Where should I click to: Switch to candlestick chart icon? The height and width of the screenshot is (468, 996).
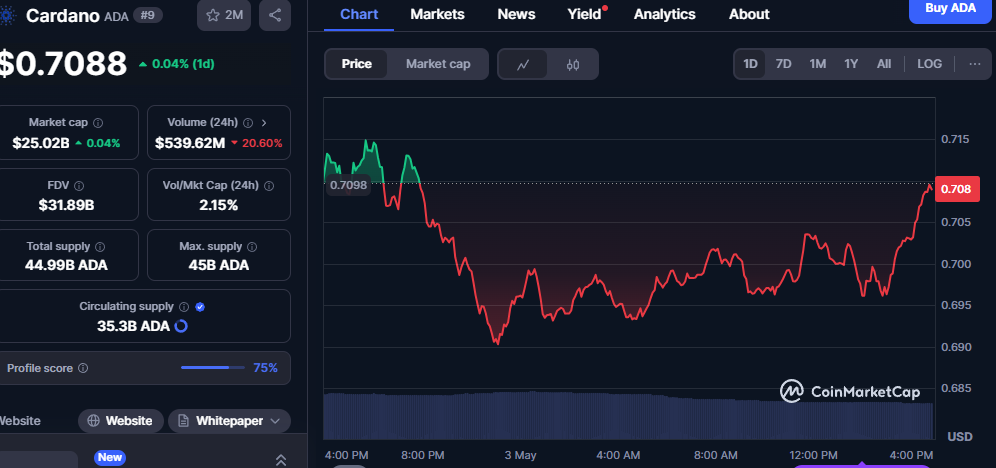click(573, 64)
